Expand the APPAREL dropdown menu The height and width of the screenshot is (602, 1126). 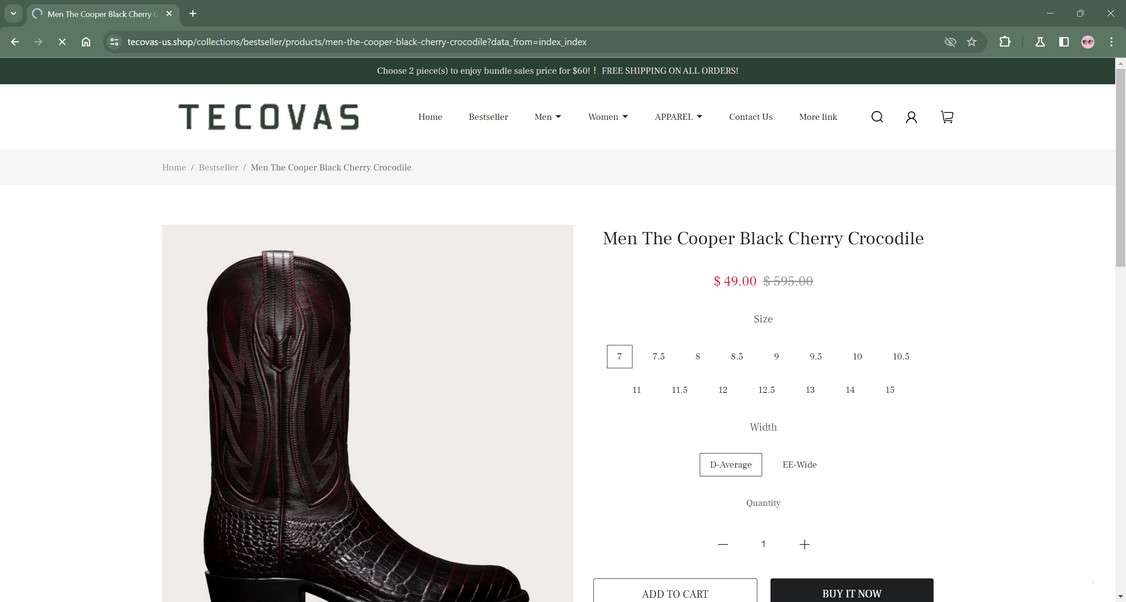pos(678,117)
